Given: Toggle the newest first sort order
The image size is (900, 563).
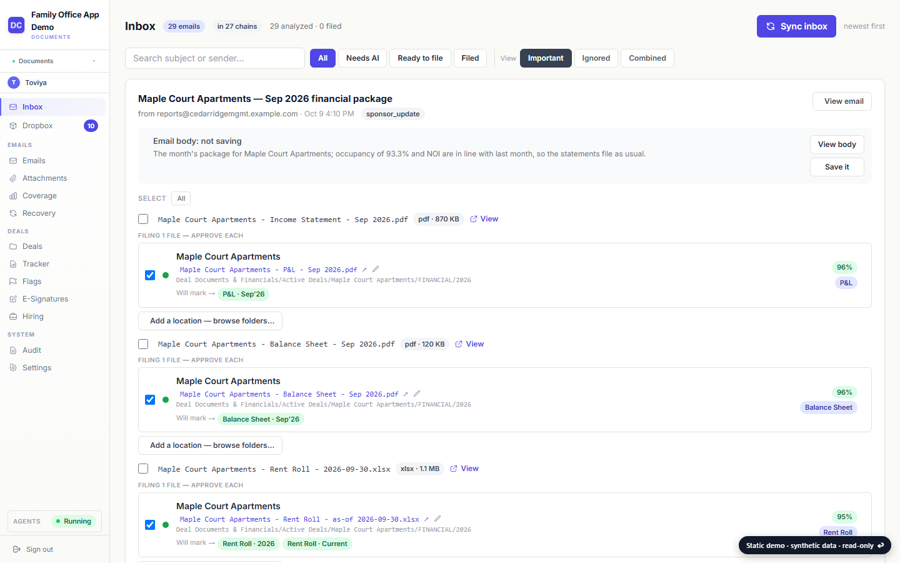Looking at the screenshot, I should (x=864, y=26).
